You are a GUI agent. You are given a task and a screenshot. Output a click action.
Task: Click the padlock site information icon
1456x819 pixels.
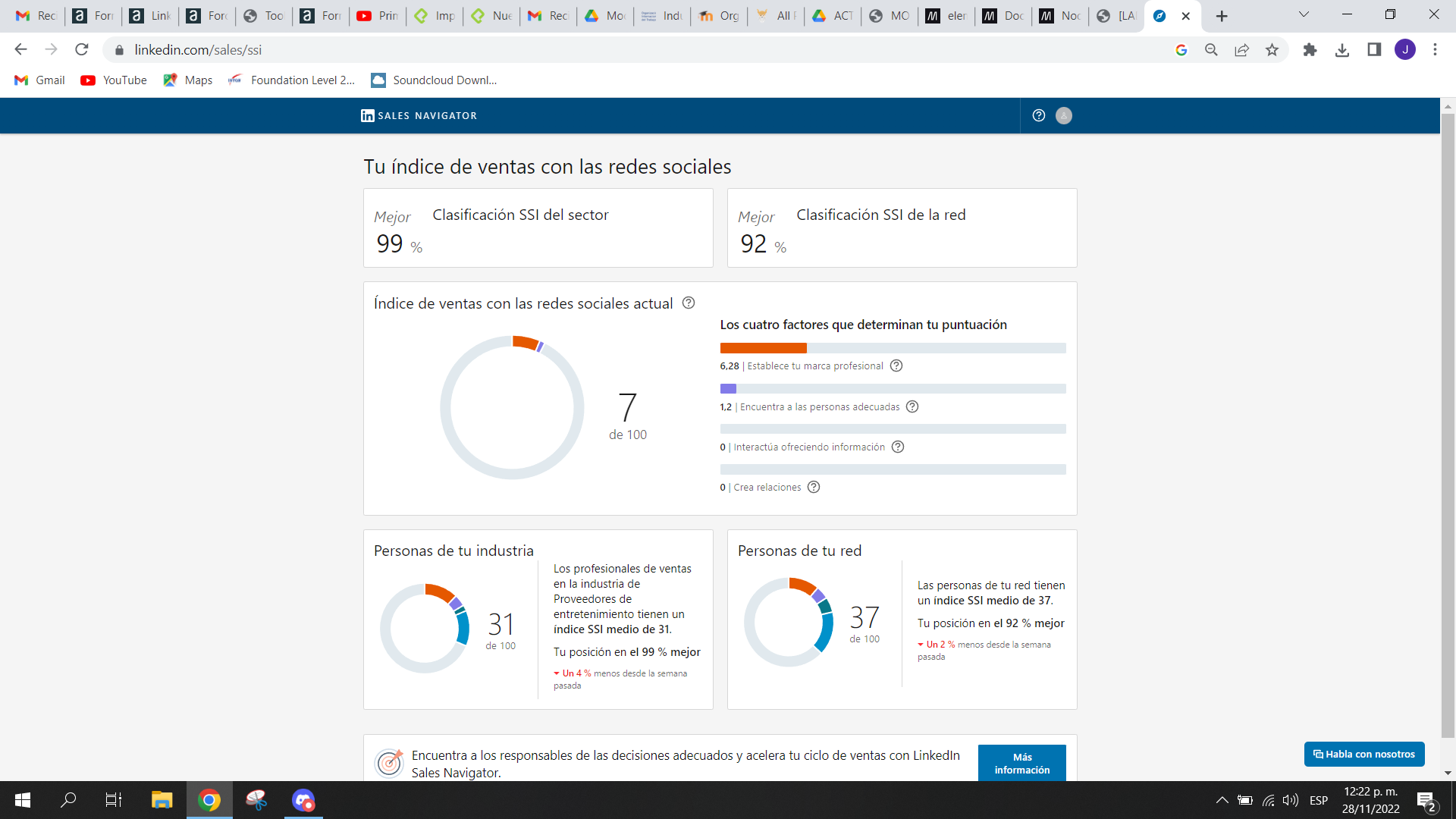click(x=119, y=50)
